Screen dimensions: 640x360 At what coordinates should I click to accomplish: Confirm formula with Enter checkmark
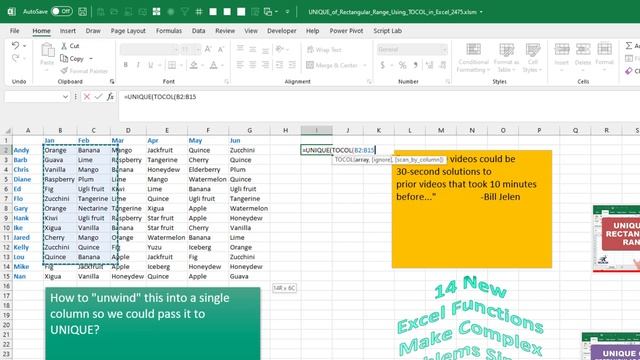click(x=98, y=97)
